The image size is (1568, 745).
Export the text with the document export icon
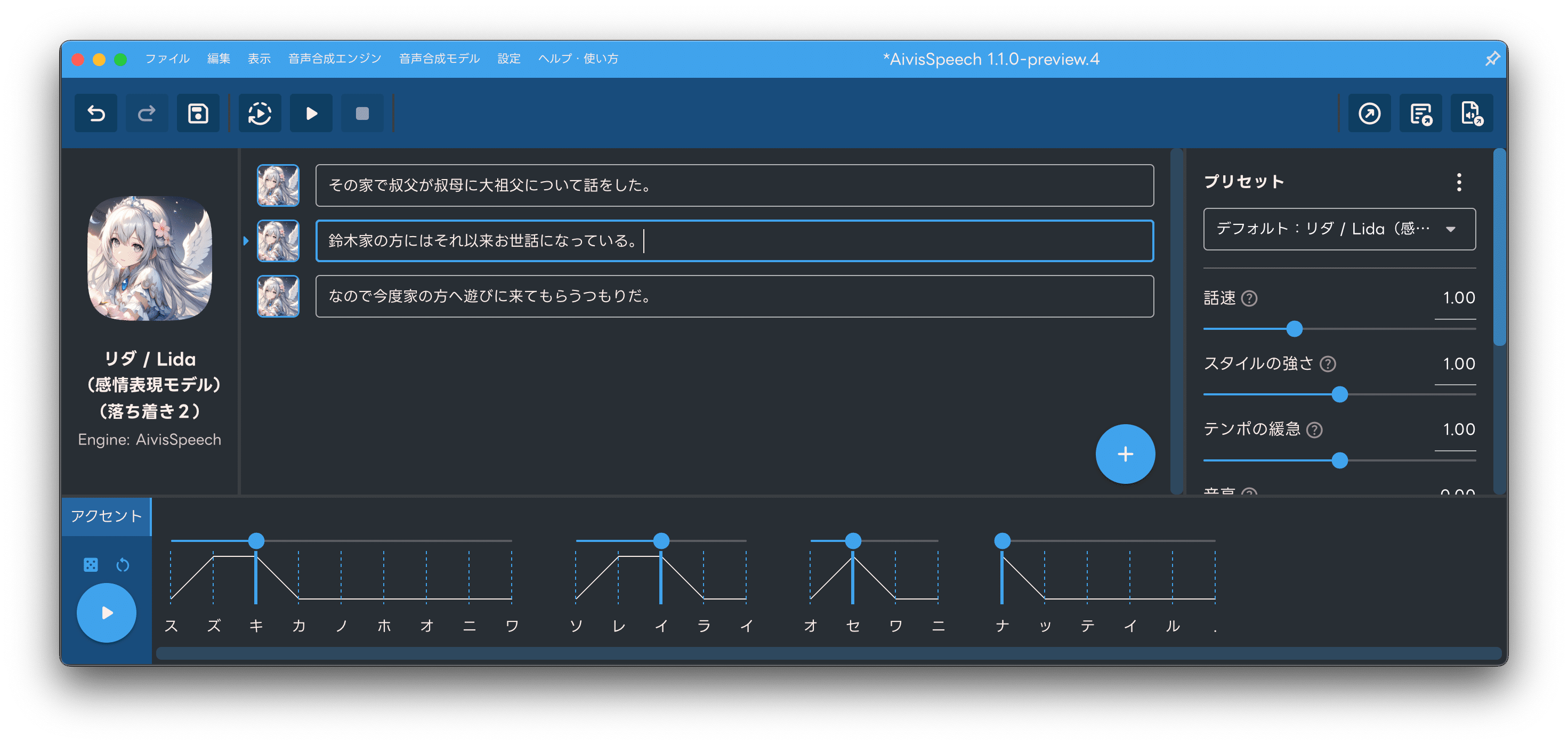[x=1421, y=112]
